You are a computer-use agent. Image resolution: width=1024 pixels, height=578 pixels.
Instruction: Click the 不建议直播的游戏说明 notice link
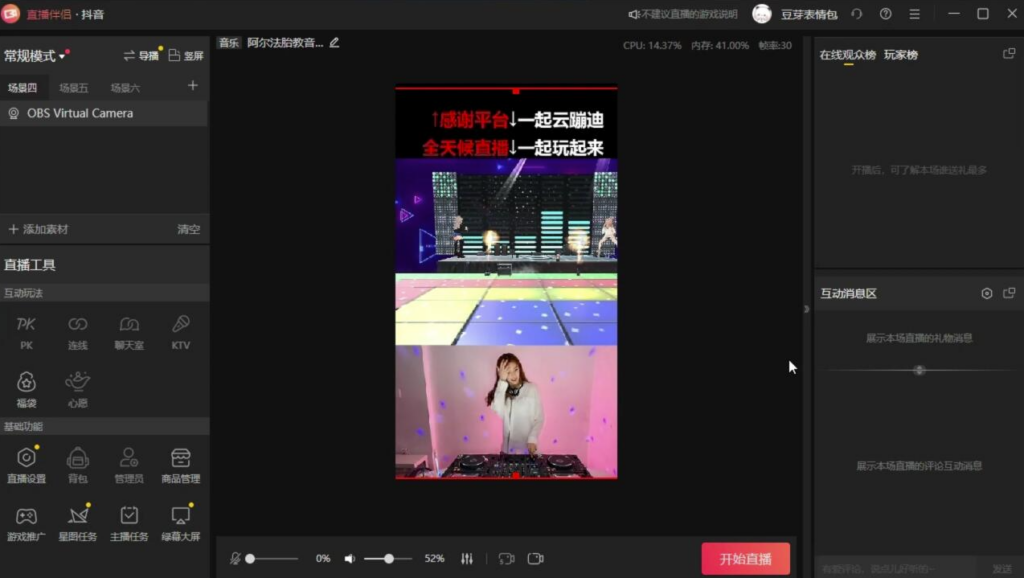point(683,14)
